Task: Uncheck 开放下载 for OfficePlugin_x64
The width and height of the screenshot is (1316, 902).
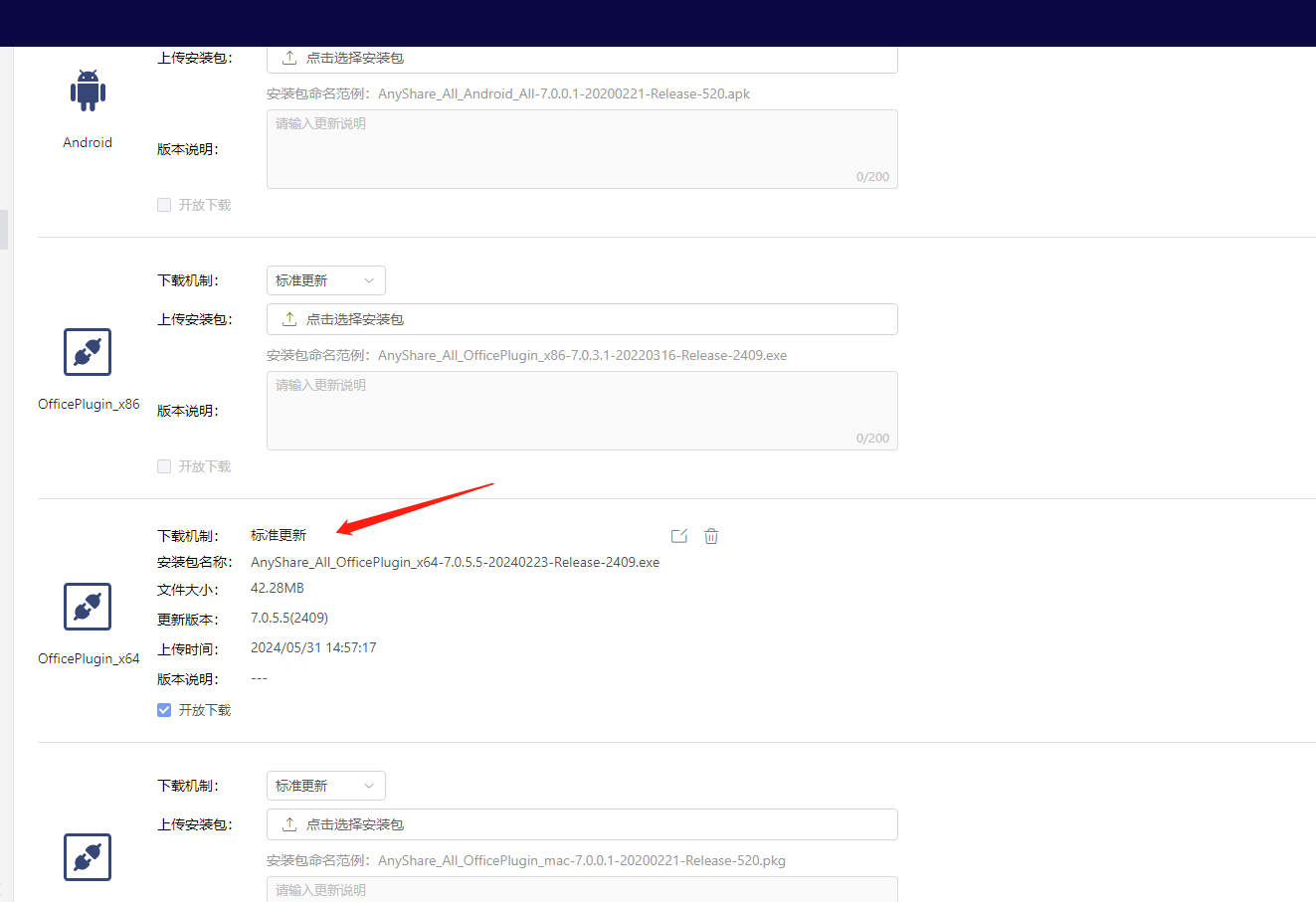Action: tap(164, 710)
